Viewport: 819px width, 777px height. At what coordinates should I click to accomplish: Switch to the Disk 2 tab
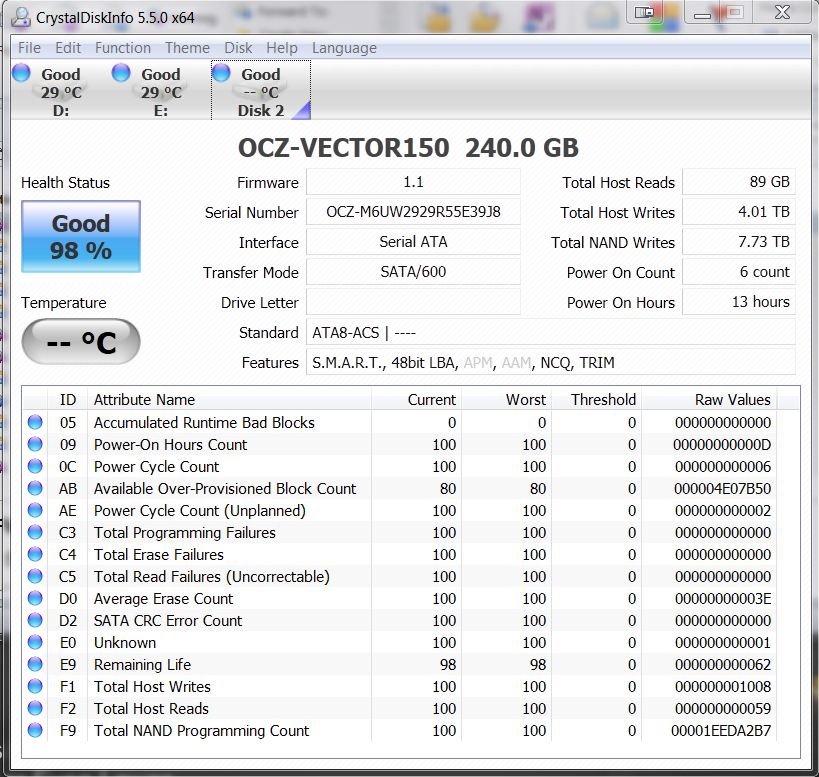coord(260,91)
